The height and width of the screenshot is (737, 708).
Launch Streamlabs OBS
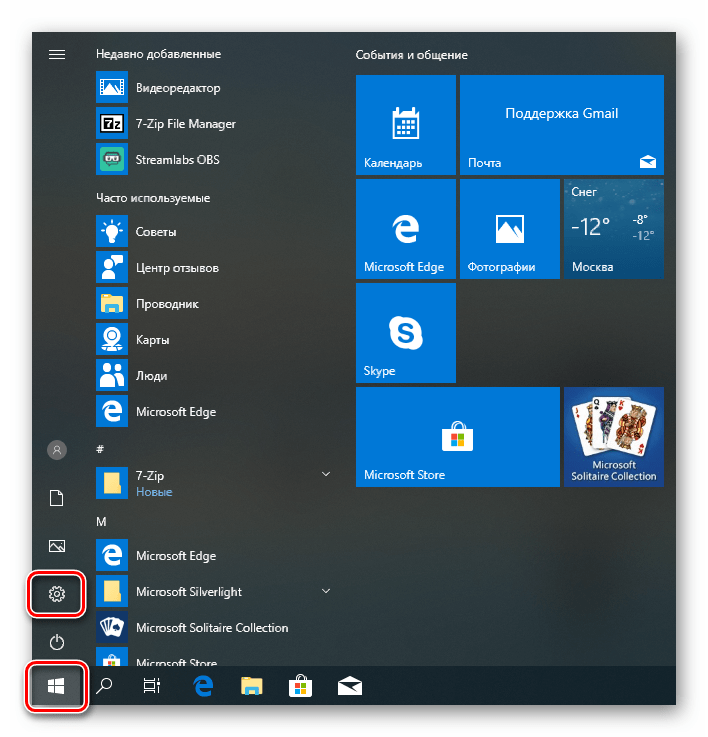216,159
